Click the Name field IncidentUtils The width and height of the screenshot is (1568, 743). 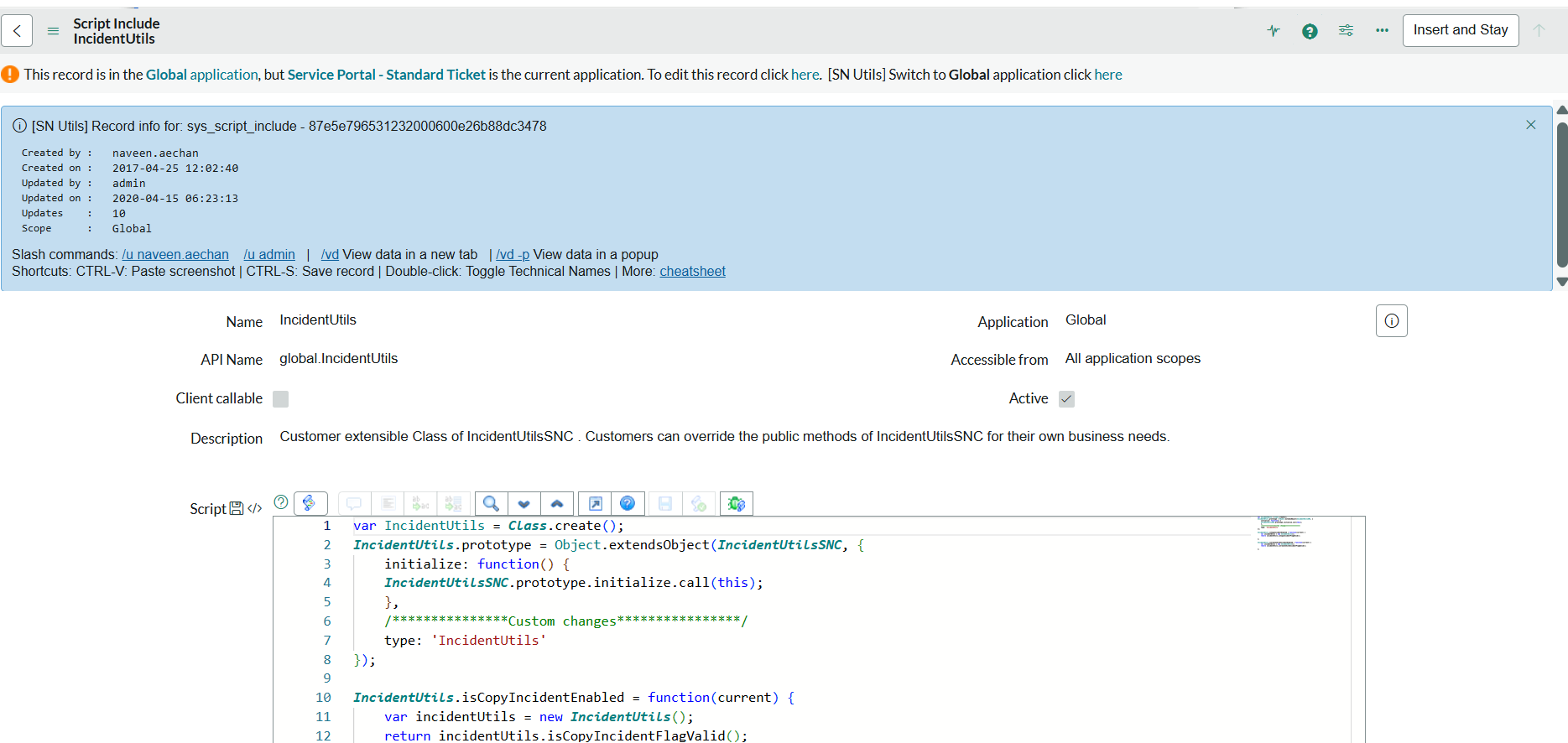point(318,320)
